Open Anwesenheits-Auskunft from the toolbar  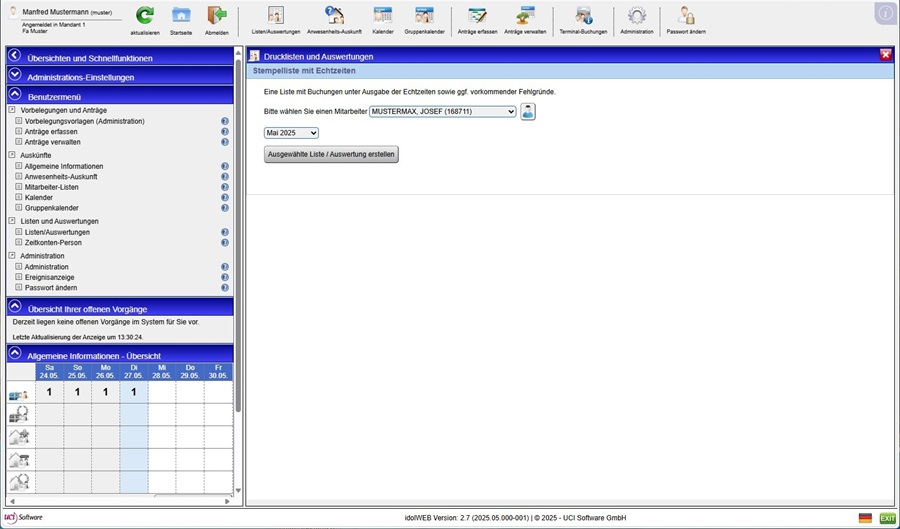pos(334,16)
